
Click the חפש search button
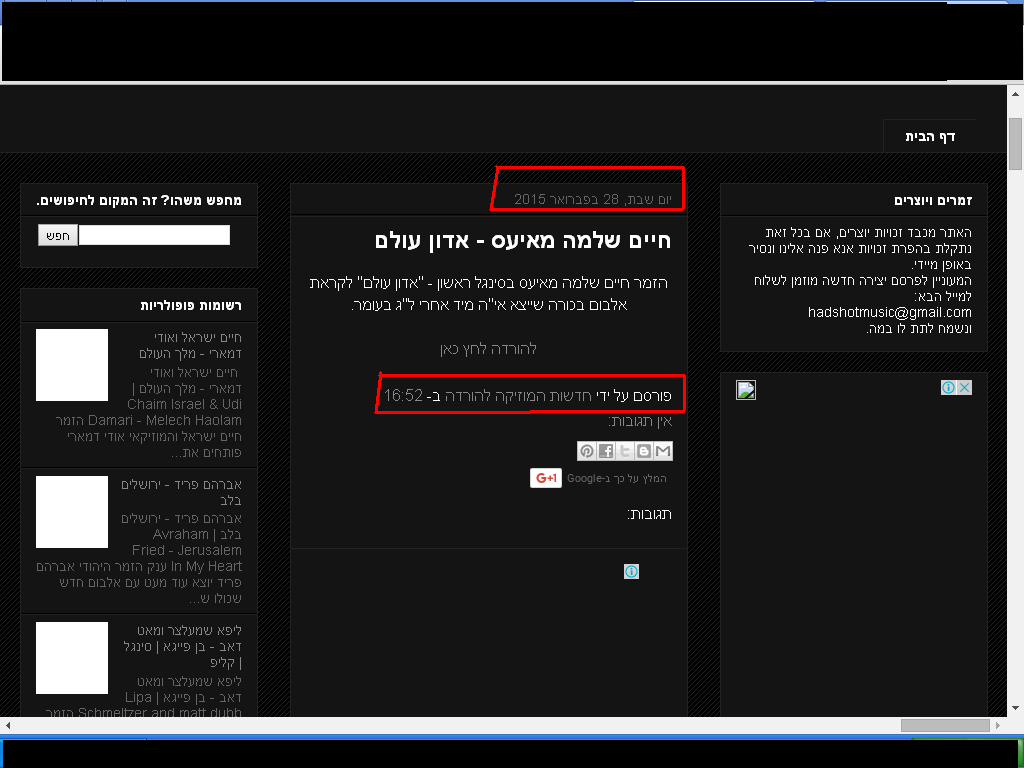coord(58,235)
